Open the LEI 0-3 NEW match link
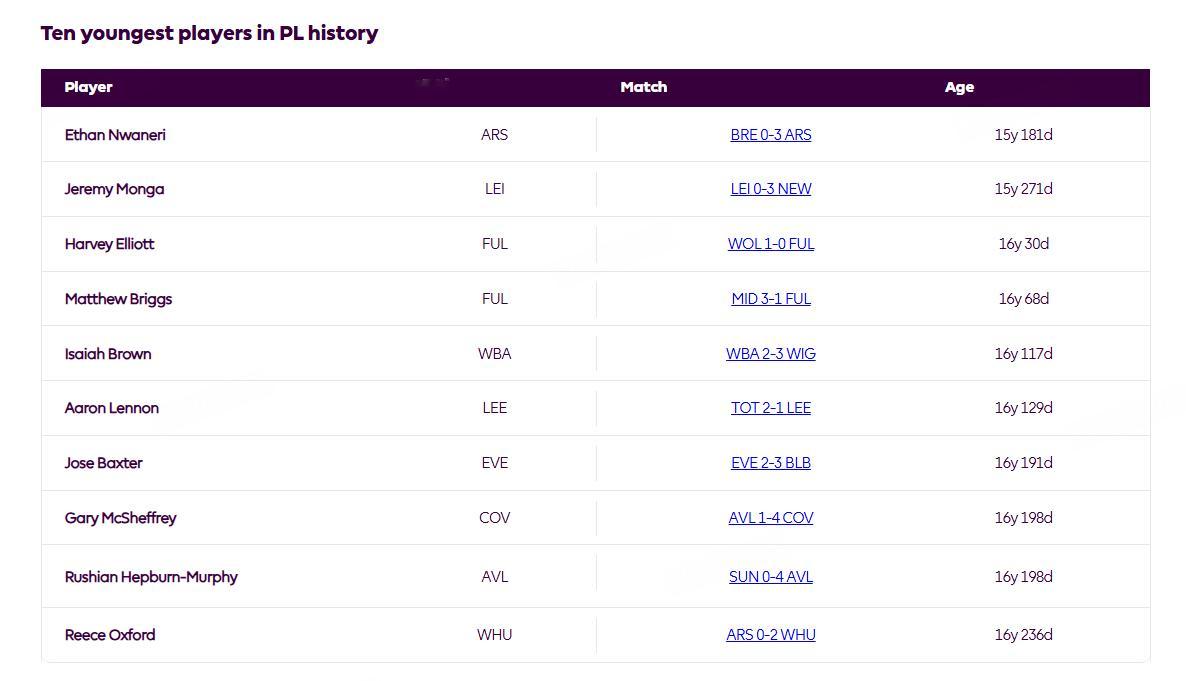Viewport: 1186px width, 681px height. tap(771, 189)
